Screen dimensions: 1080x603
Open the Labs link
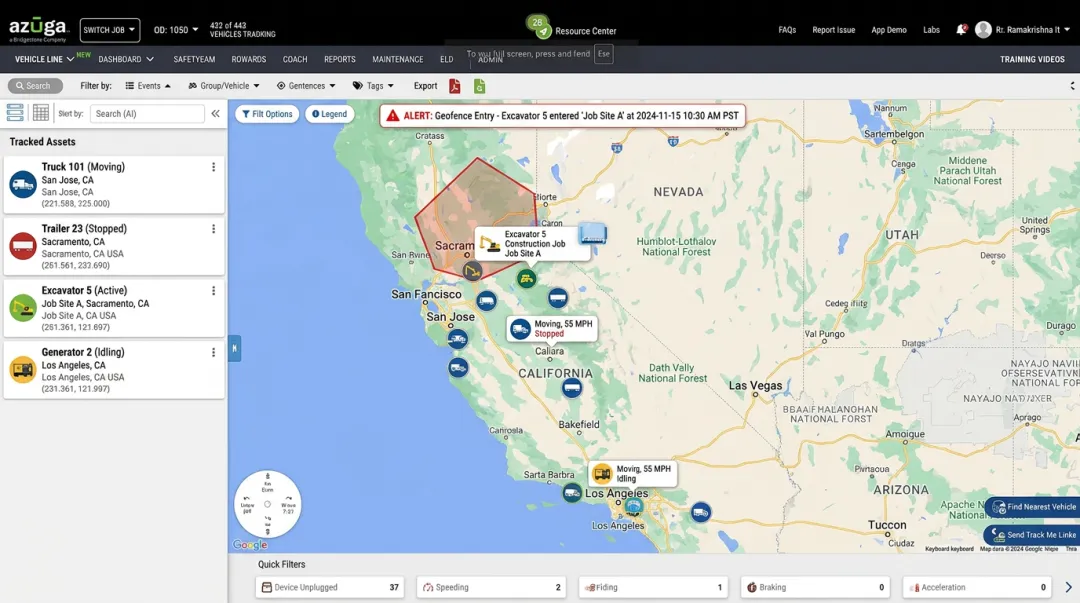click(931, 30)
